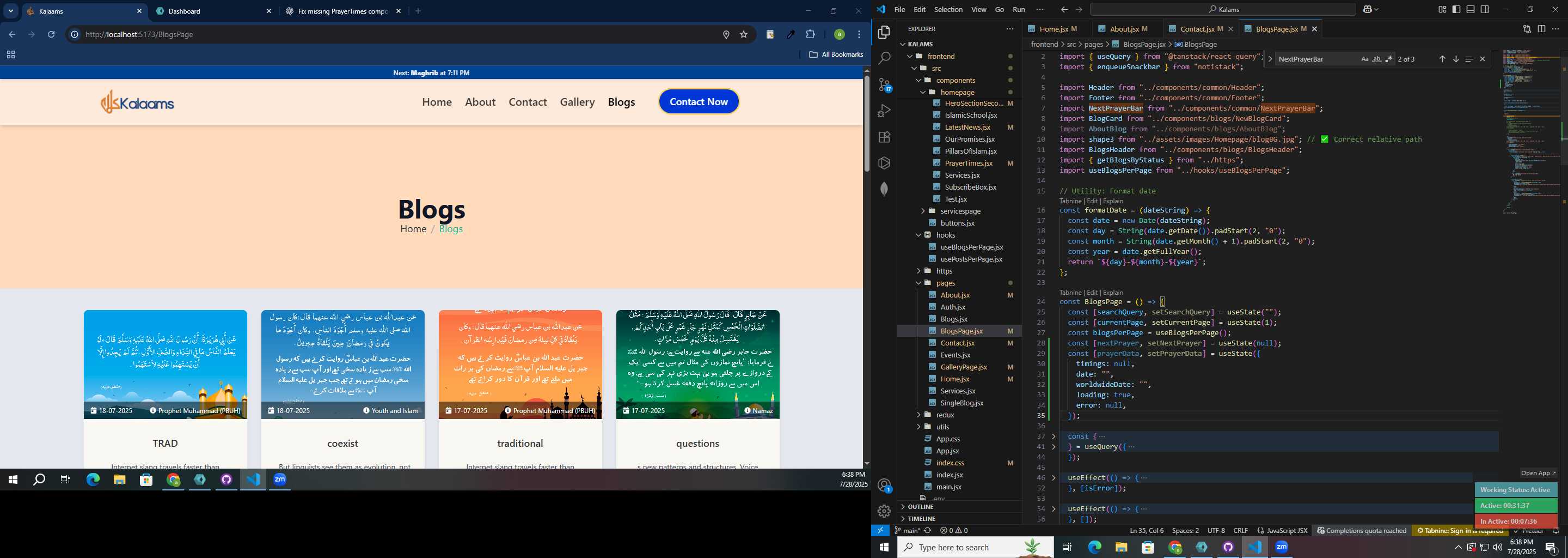Open the Explorer view in VS Code activity bar
1568x558 pixels.
coord(884,32)
